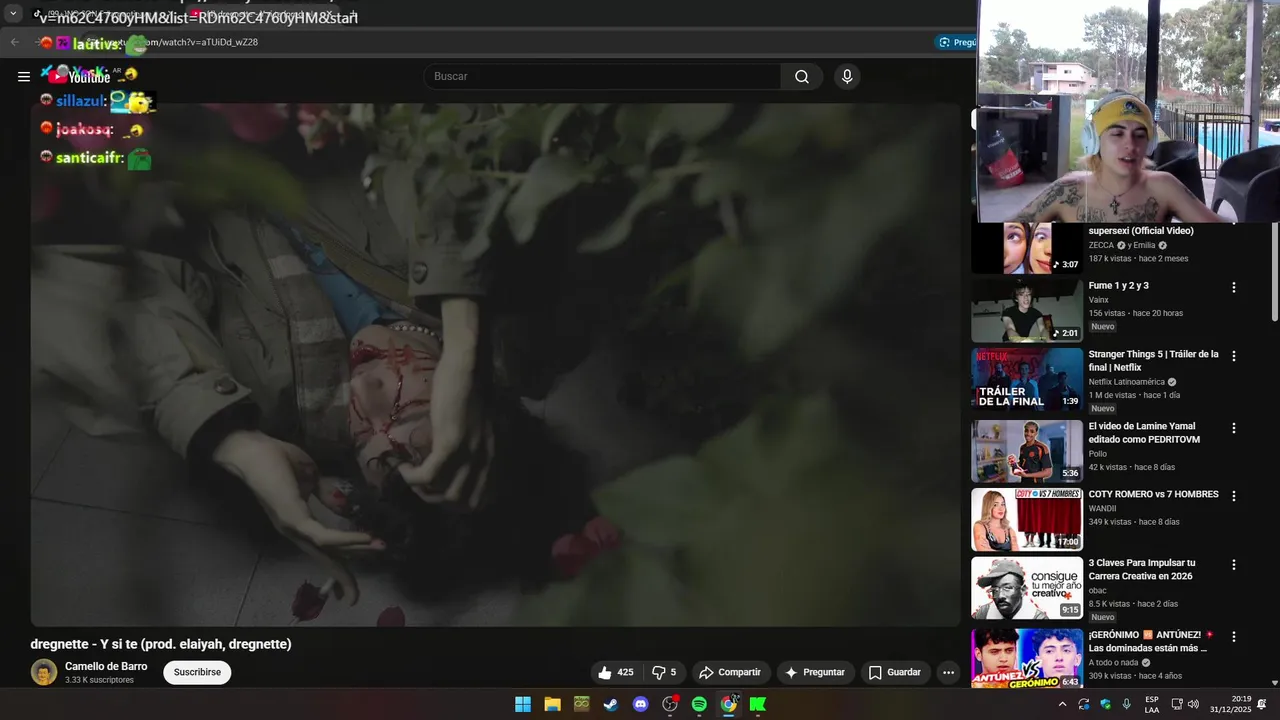Open Spotify from the taskbar
This screenshot has width=1280, height=720.
click(x=699, y=704)
